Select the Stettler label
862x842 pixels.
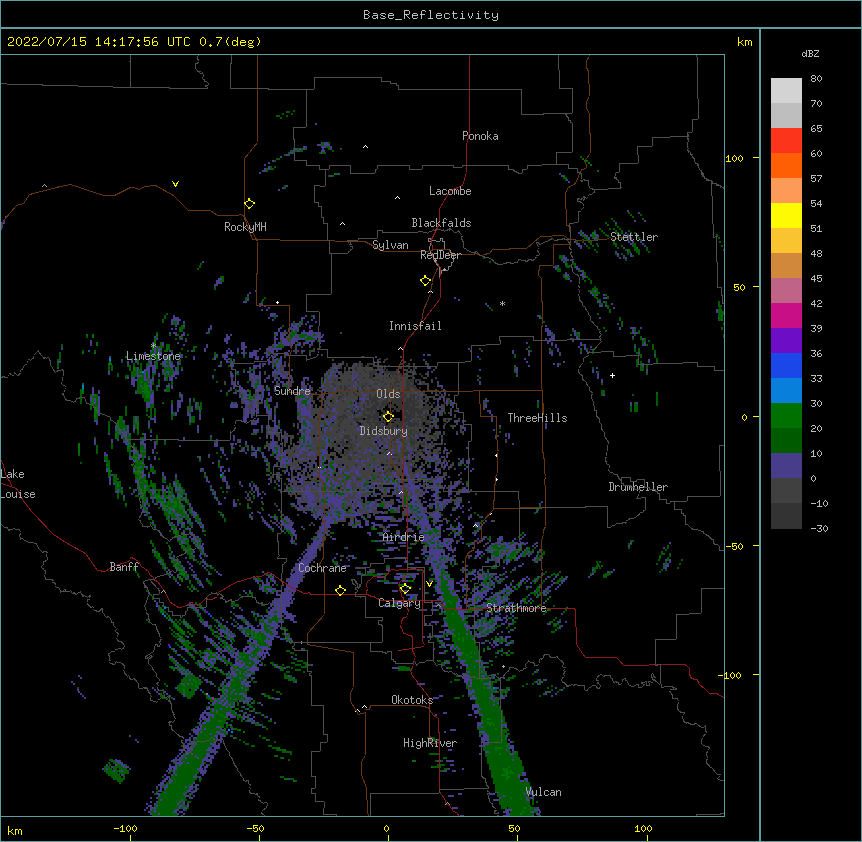(634, 237)
